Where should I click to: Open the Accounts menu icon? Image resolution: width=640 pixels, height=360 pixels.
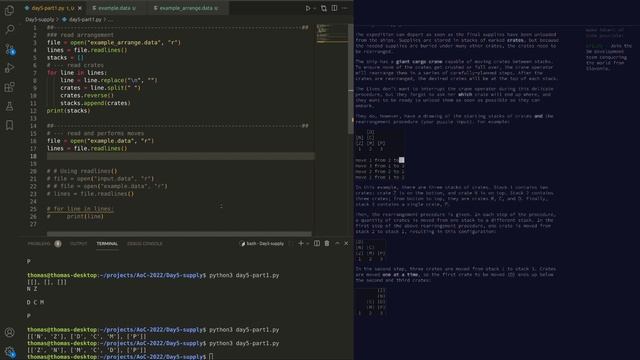point(9,332)
